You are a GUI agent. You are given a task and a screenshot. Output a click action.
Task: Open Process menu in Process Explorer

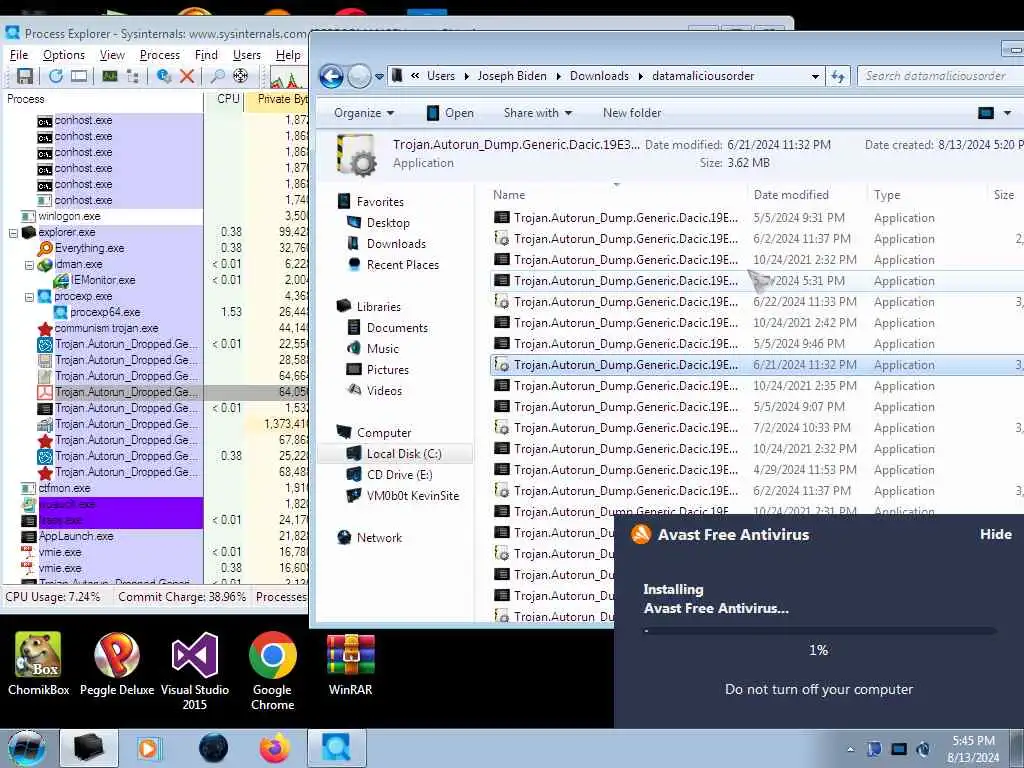click(159, 55)
